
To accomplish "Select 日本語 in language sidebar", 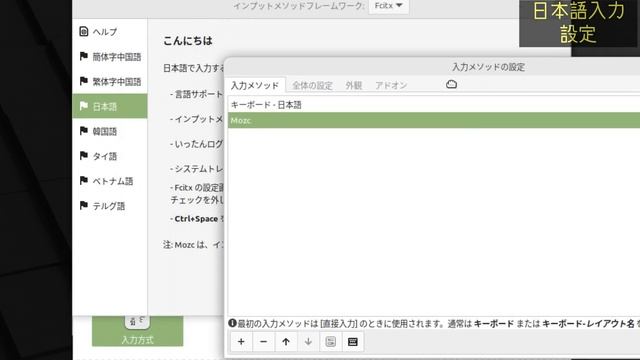I will [x=110, y=106].
